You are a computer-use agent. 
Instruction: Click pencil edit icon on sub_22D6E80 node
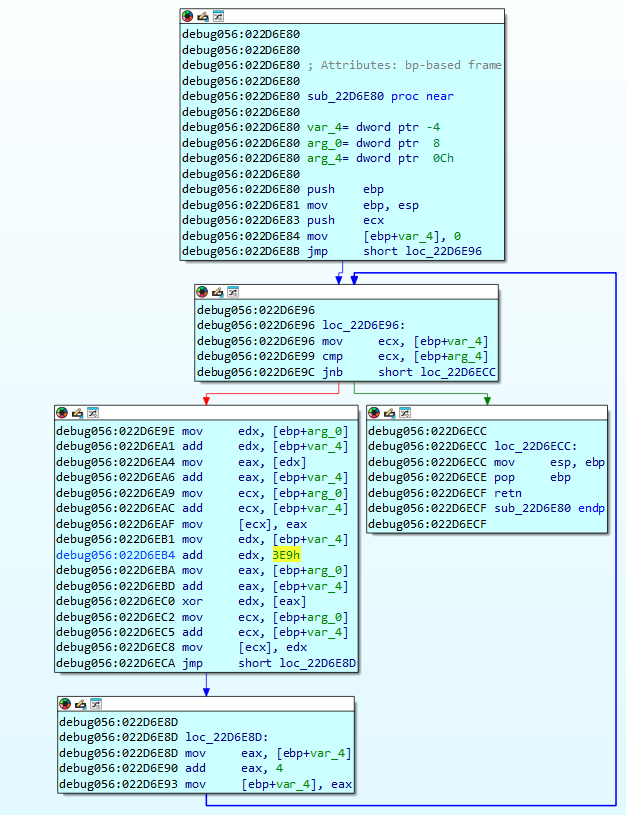(x=202, y=16)
